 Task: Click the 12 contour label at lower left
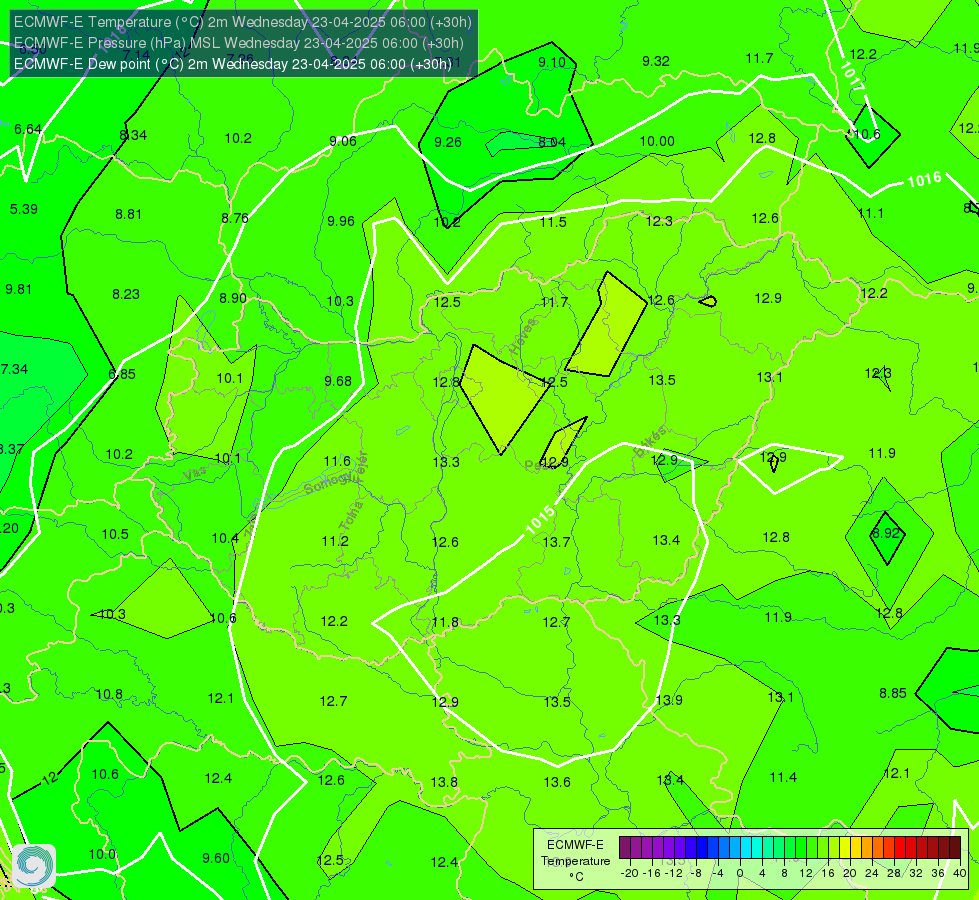(x=50, y=779)
